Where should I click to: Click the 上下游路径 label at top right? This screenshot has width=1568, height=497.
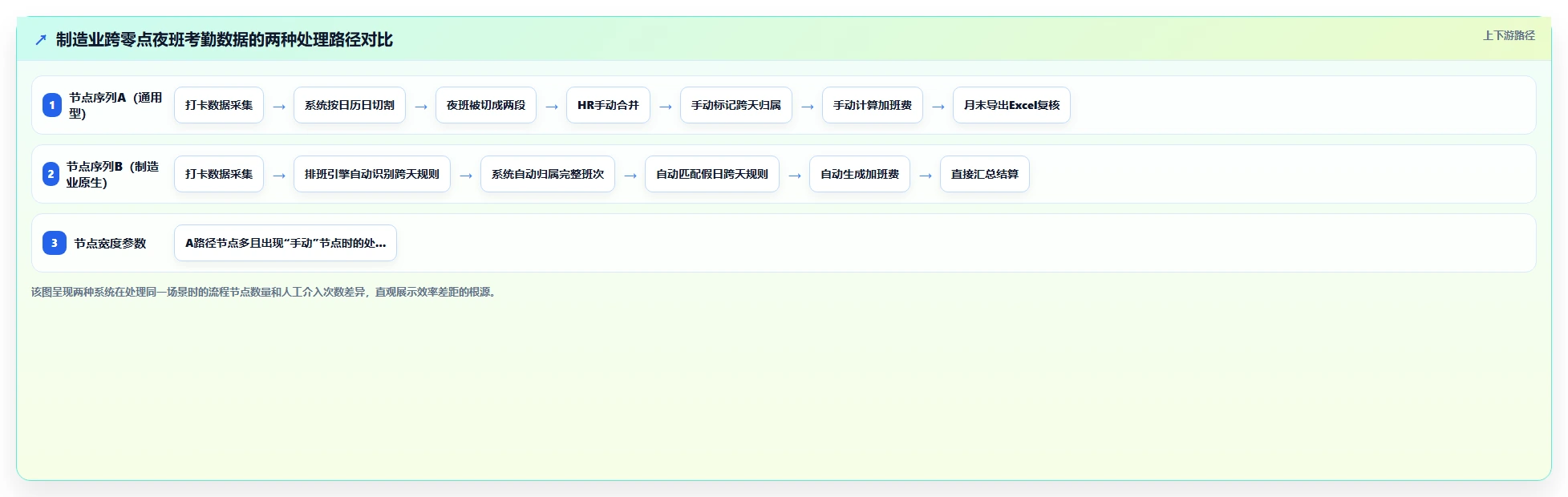1508,35
